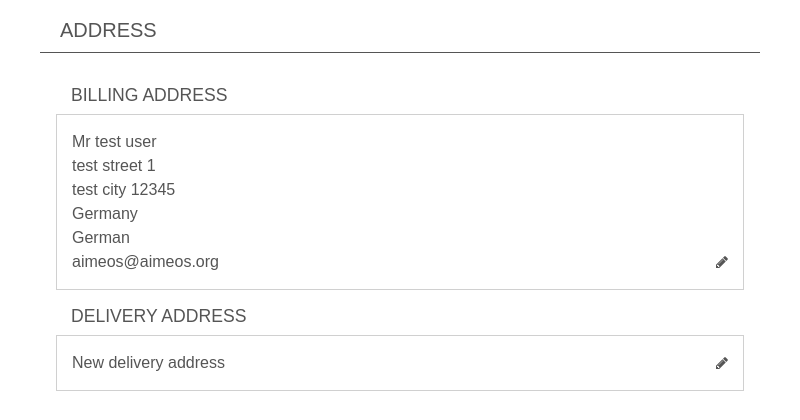The height and width of the screenshot is (420, 800).
Task: Select the language line German
Action: [101, 238]
